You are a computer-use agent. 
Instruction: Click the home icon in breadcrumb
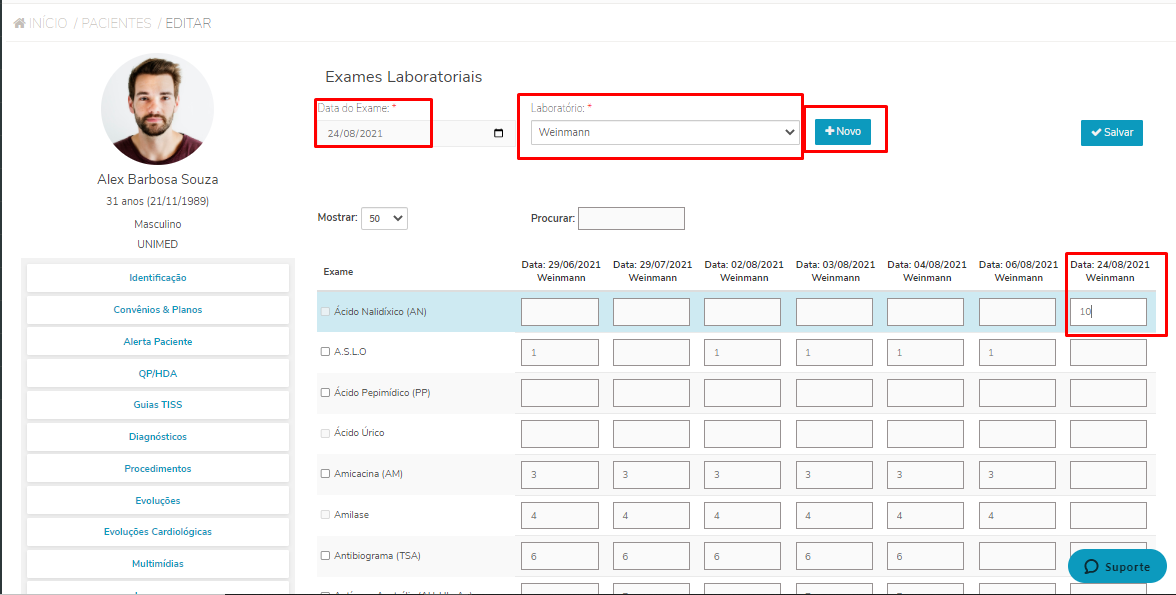click(x=20, y=23)
